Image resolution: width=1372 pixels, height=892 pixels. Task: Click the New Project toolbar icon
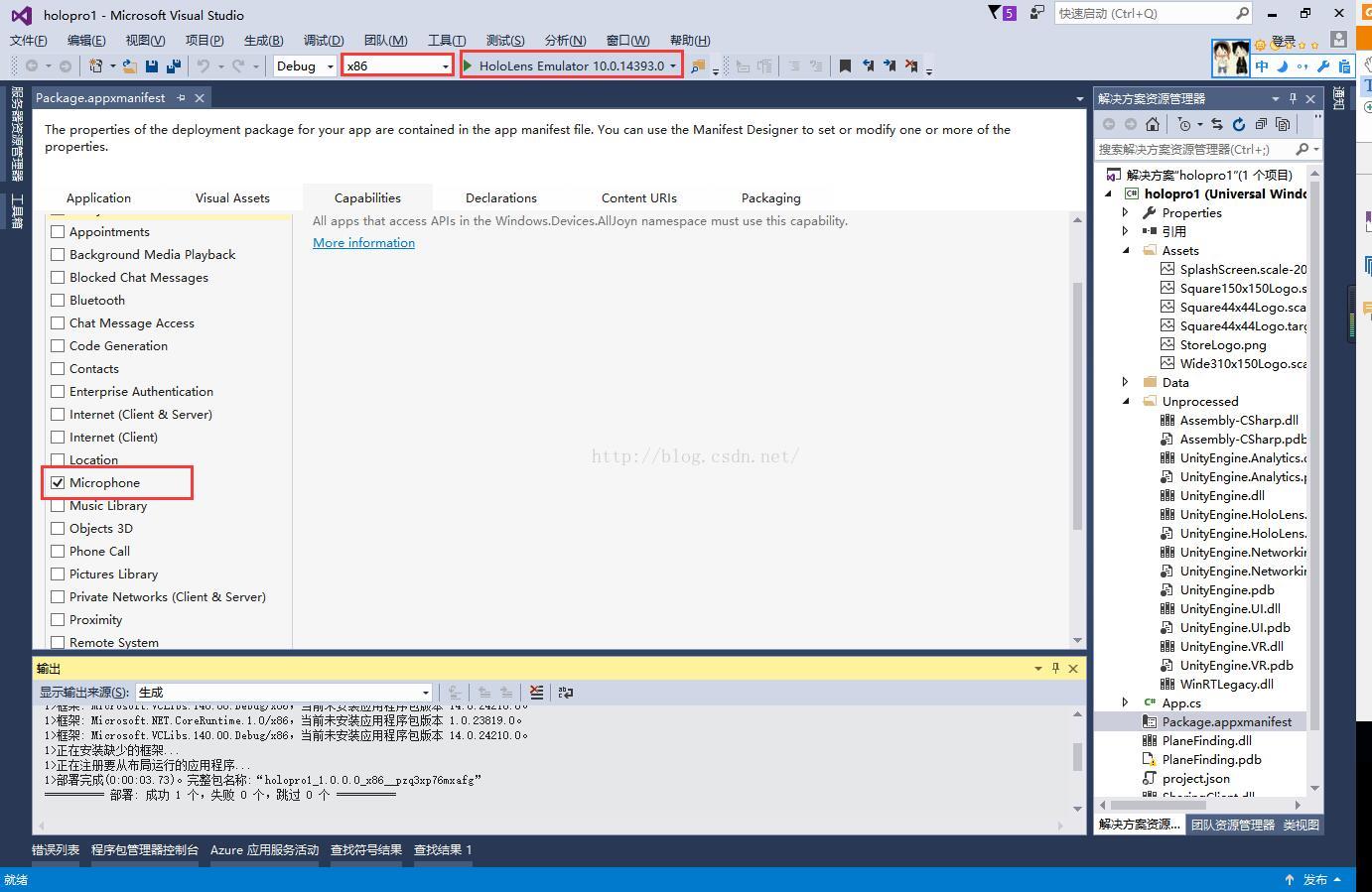pos(96,65)
